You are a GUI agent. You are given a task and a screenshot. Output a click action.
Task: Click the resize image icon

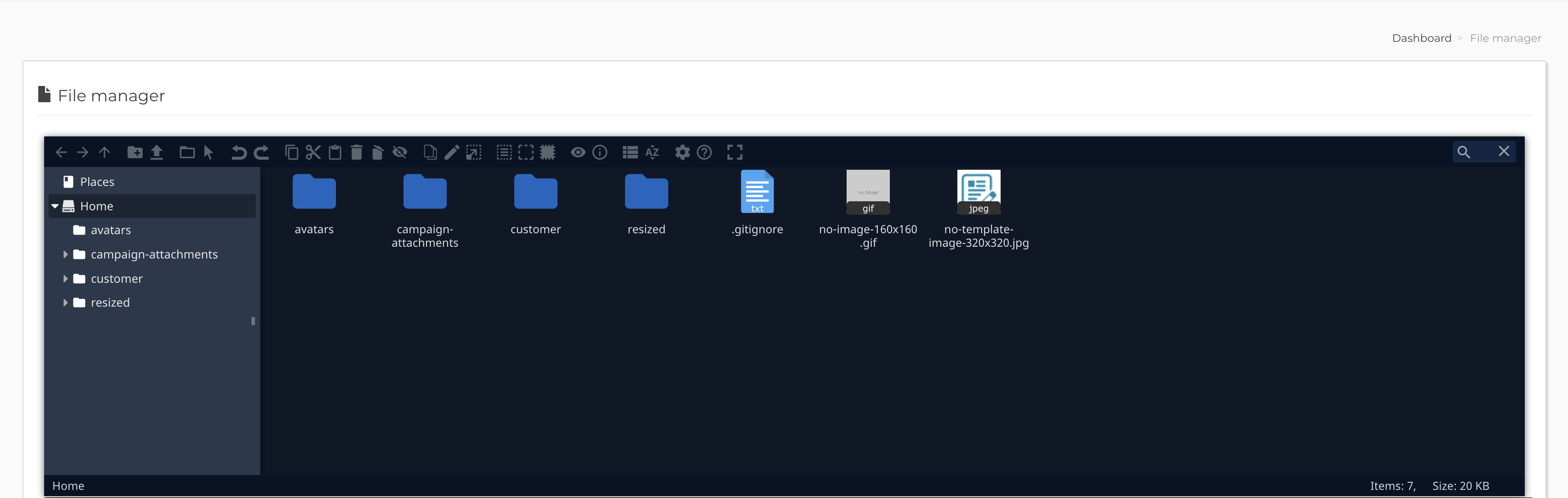coord(474,152)
